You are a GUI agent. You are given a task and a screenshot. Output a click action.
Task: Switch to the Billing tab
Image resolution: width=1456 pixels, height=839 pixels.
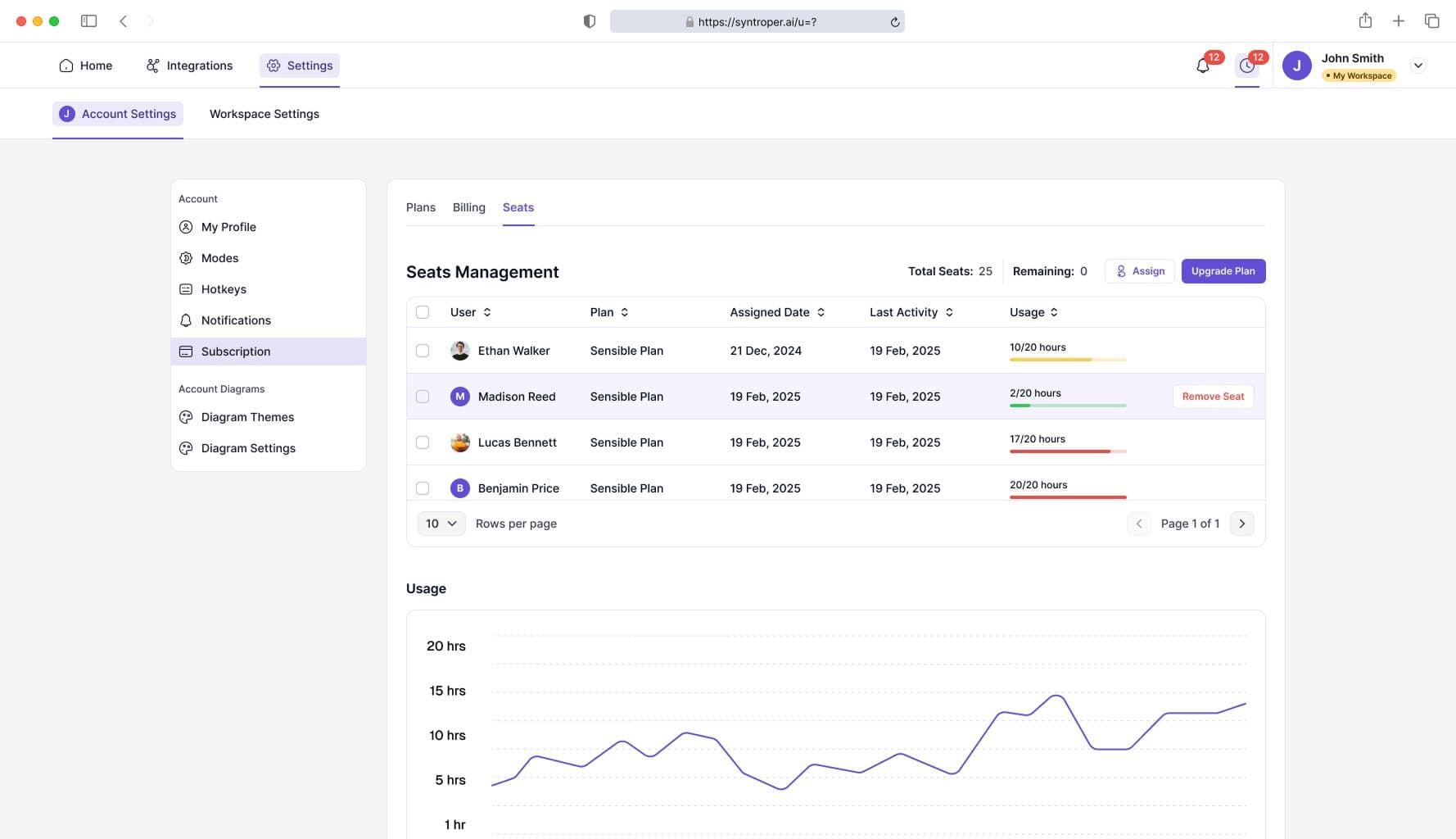(468, 207)
